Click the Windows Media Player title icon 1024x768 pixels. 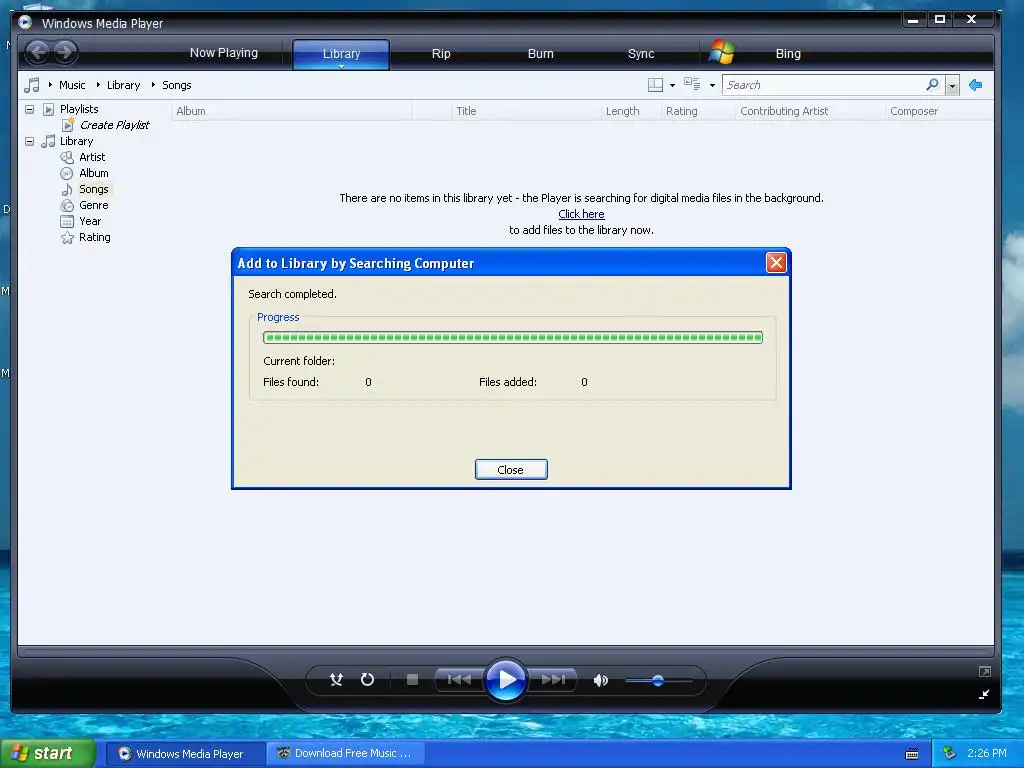point(25,23)
